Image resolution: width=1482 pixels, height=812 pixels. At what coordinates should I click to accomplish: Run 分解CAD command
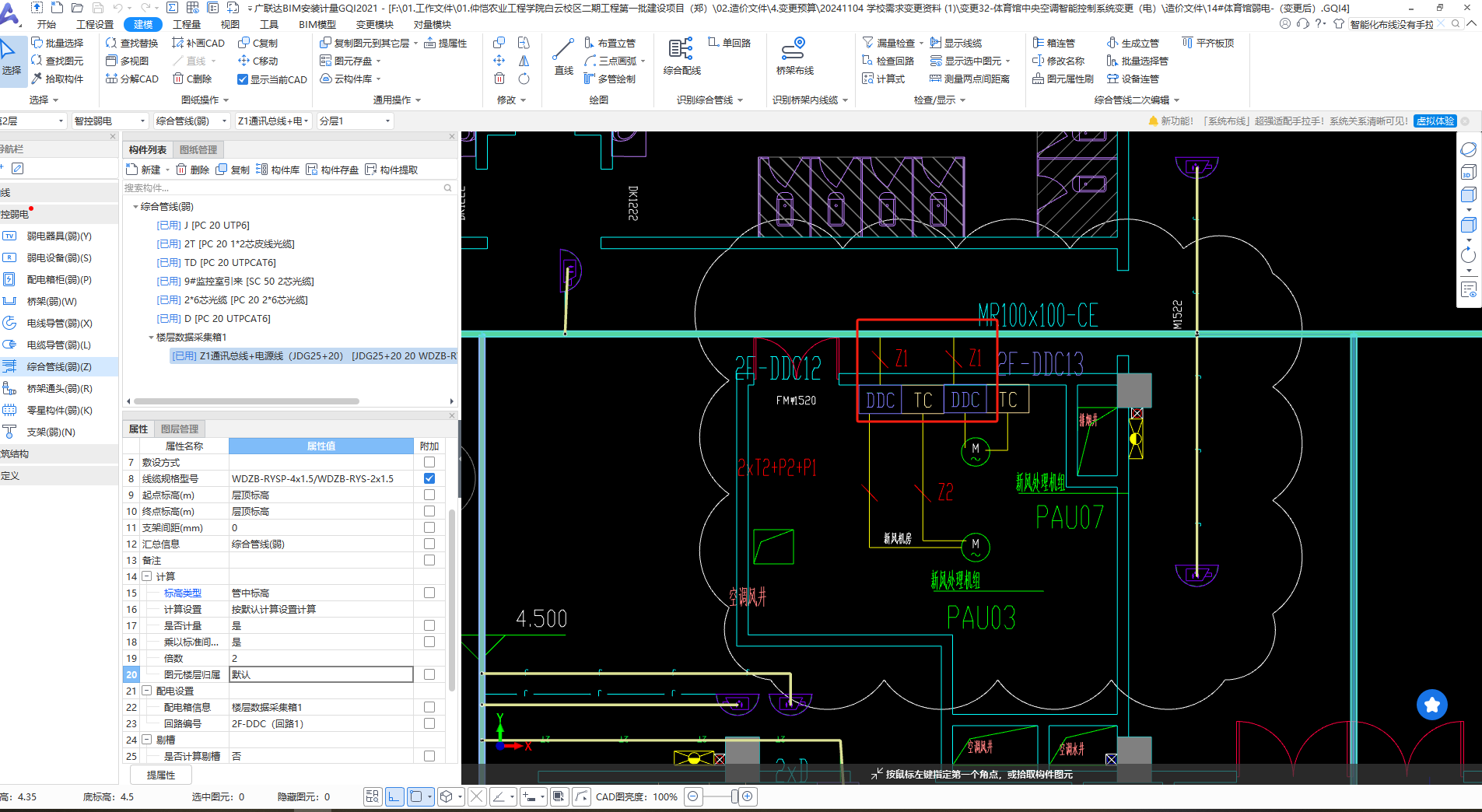(x=132, y=79)
